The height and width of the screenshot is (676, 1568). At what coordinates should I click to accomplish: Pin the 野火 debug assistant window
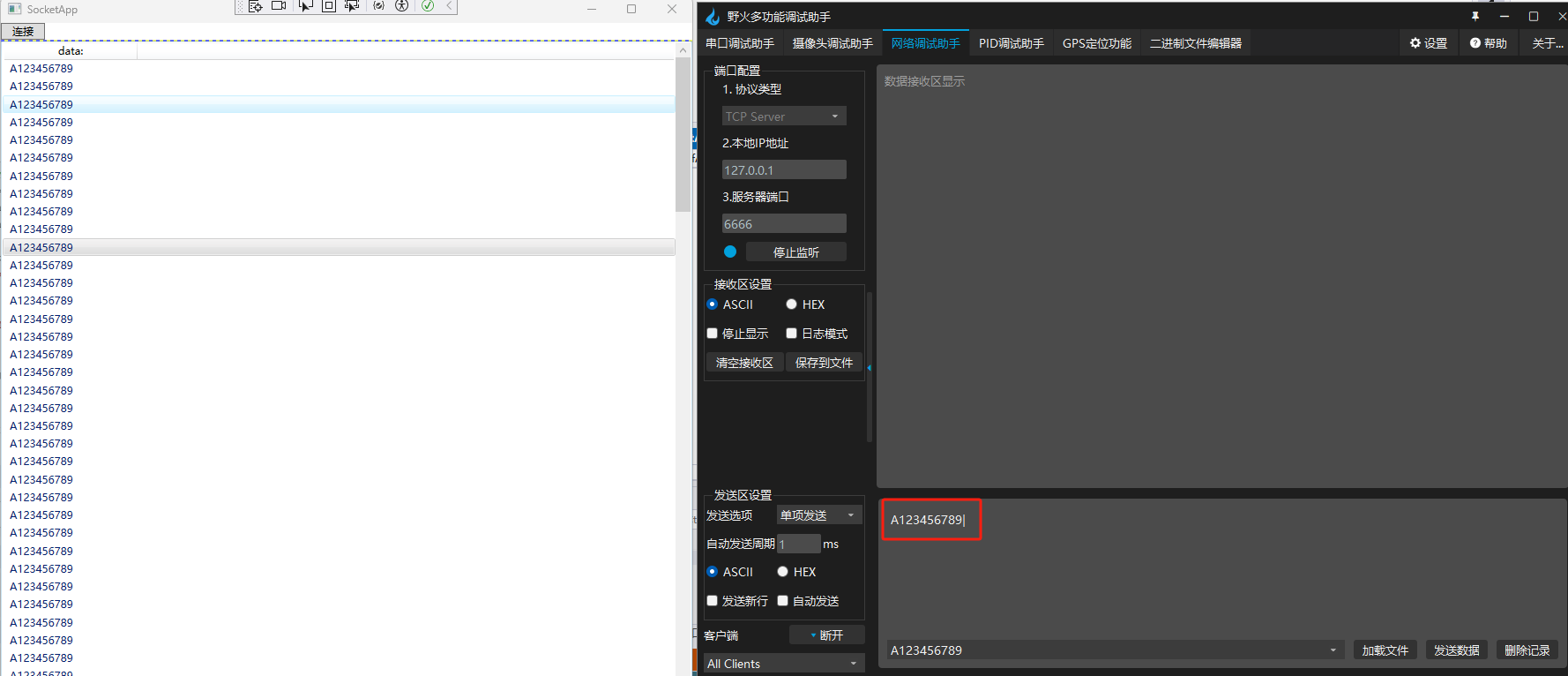tap(1475, 17)
